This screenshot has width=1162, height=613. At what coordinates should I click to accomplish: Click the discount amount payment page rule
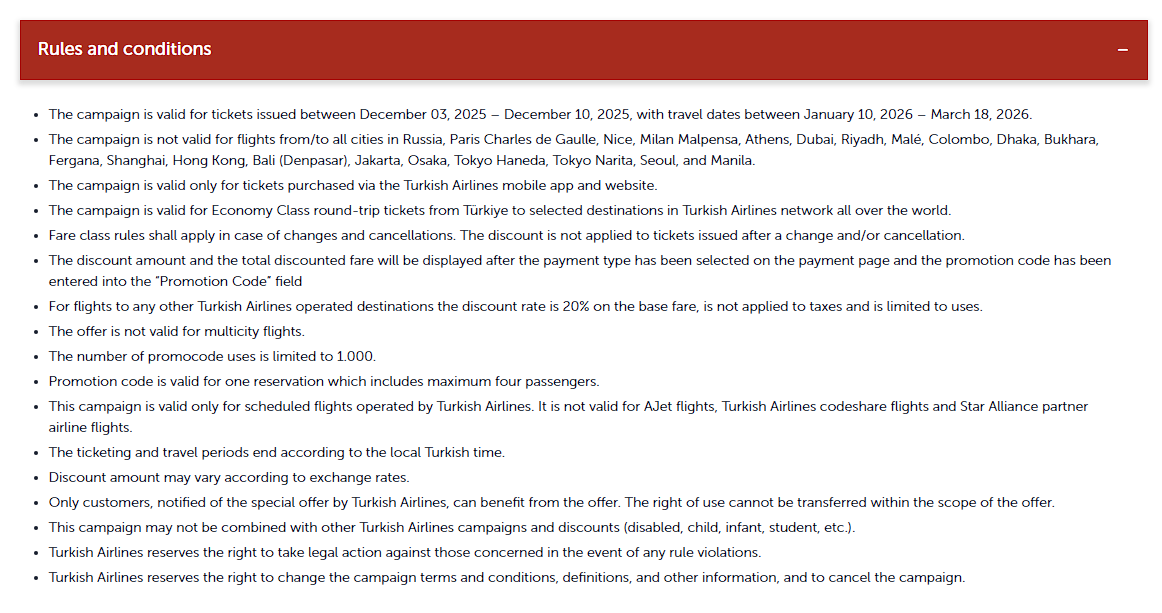click(x=580, y=260)
